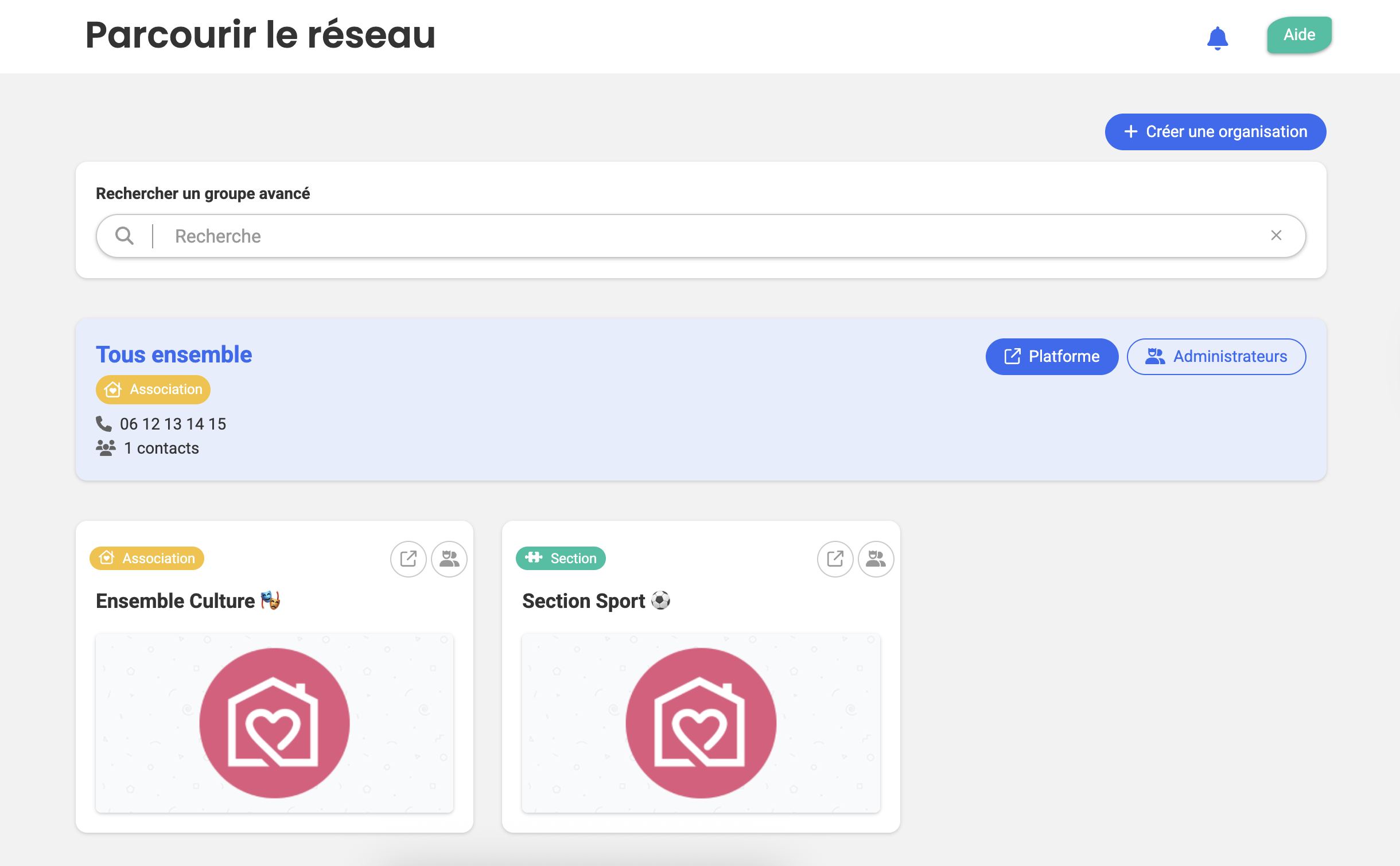1400x866 pixels.
Task: Clear search with the X icon
Action: tap(1276, 236)
